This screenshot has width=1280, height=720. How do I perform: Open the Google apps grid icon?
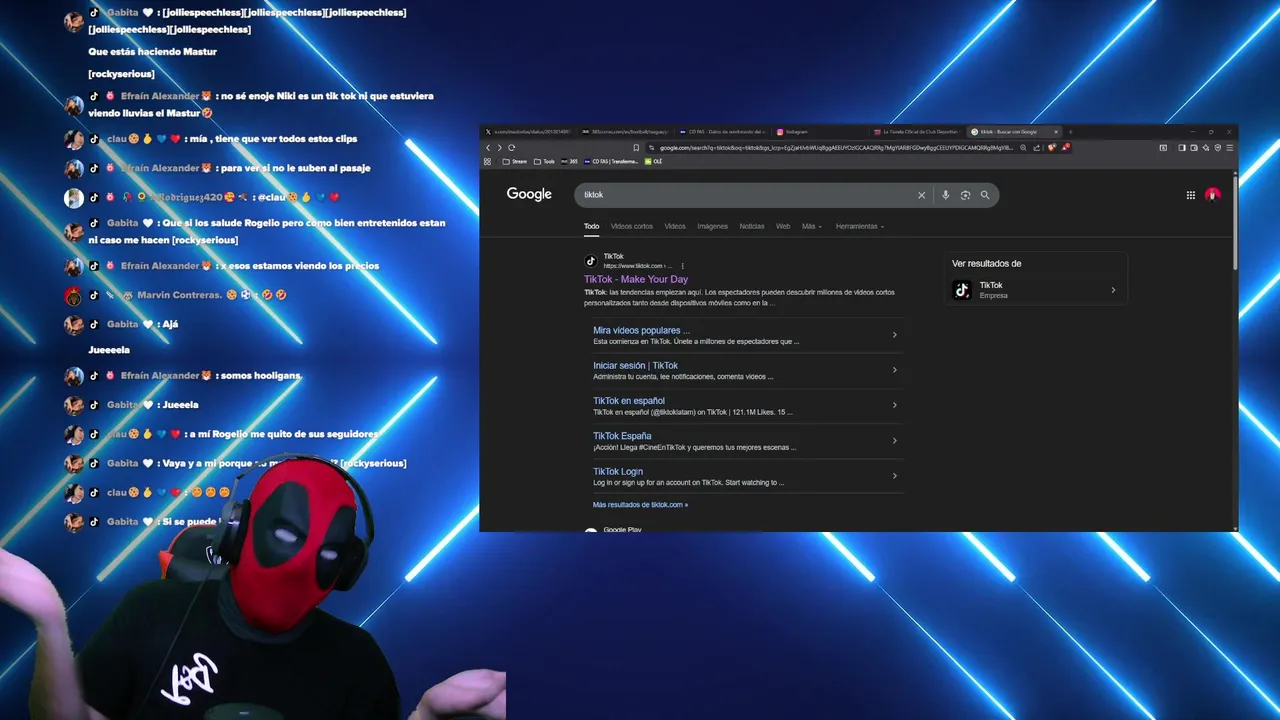(1191, 195)
